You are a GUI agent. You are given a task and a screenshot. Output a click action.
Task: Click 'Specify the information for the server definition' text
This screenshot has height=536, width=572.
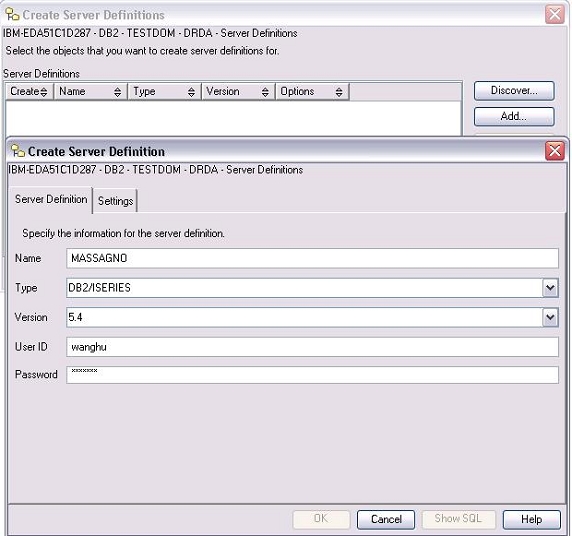pos(123,234)
